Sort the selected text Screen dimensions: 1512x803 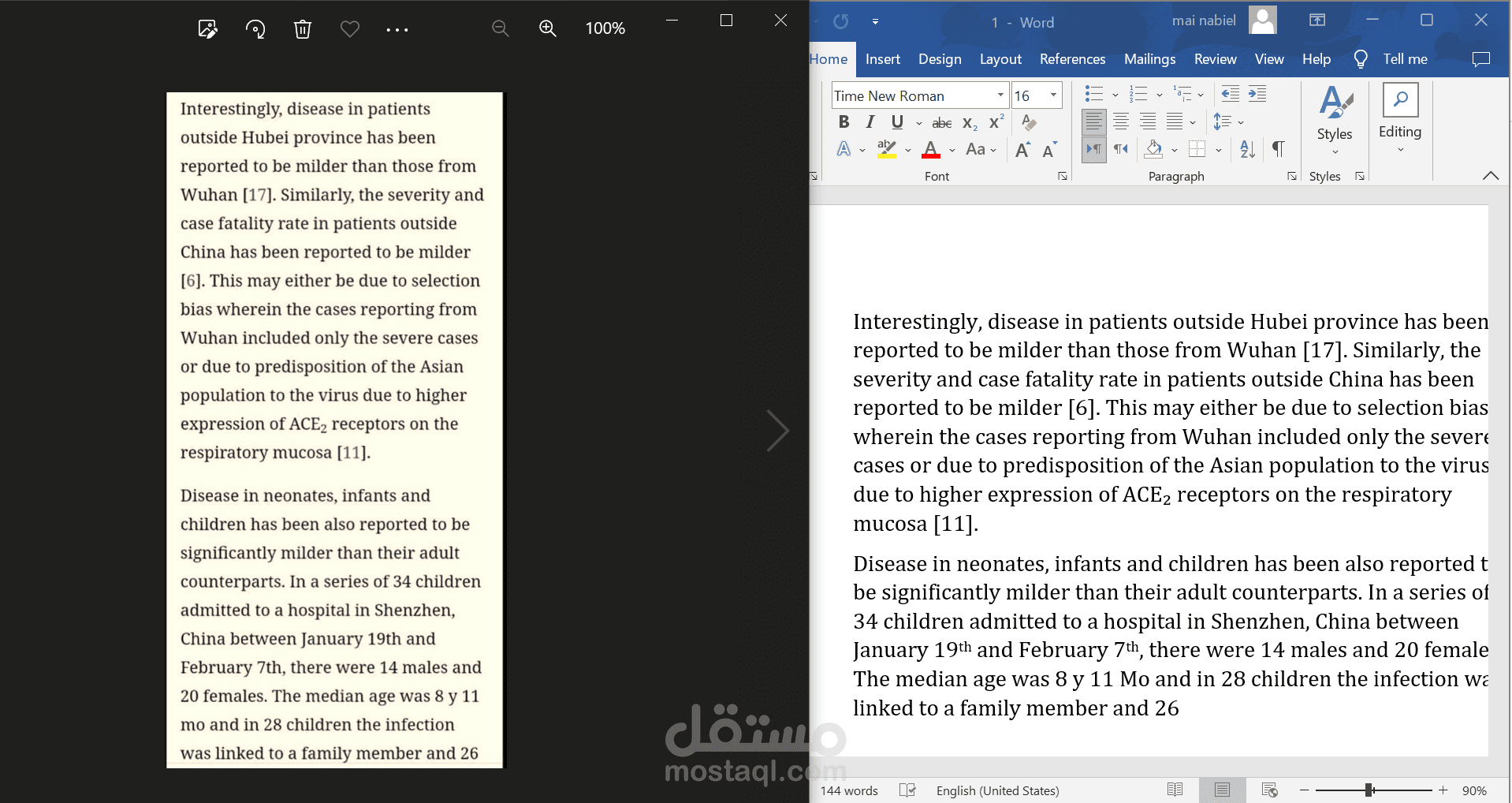1247,149
